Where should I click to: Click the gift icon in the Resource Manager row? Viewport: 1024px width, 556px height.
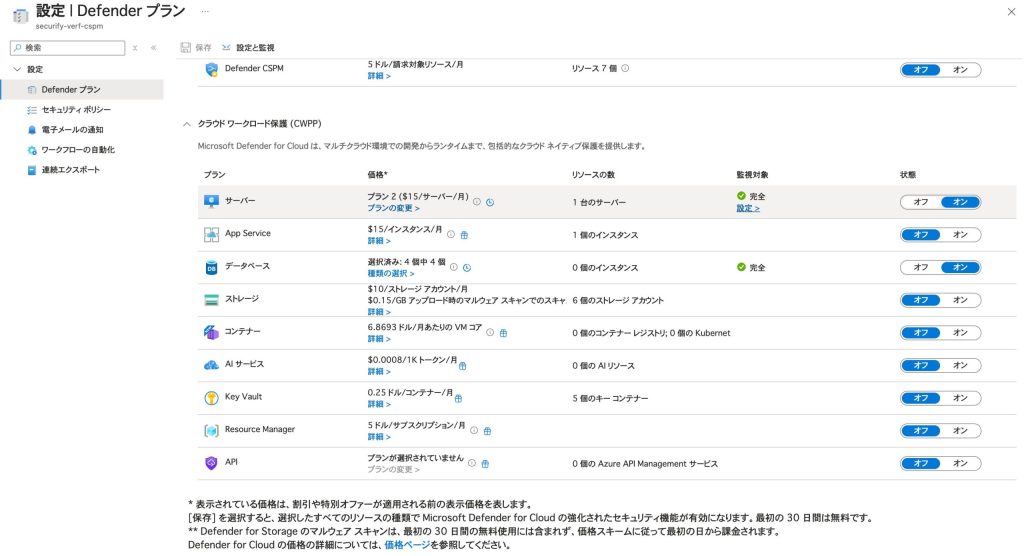click(x=487, y=431)
